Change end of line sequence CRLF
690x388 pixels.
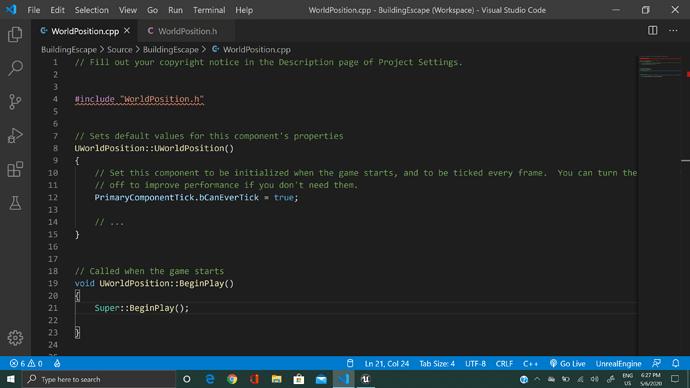coord(504,363)
